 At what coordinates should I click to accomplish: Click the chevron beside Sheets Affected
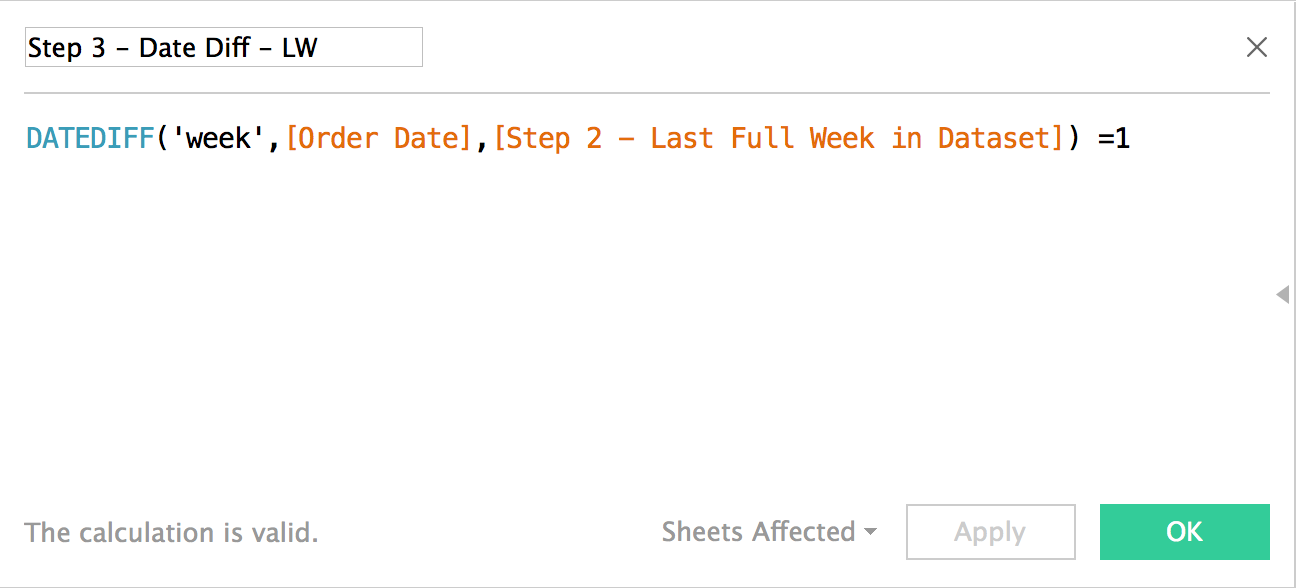click(x=872, y=533)
